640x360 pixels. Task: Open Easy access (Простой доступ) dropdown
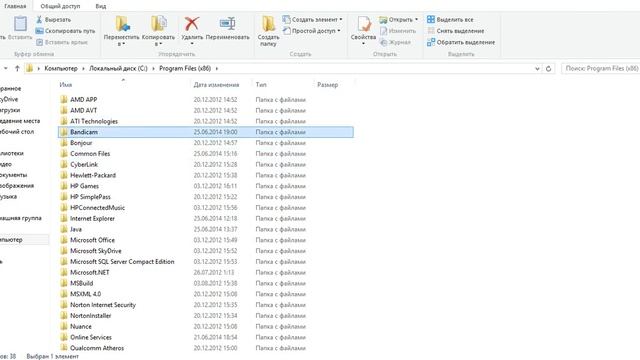[311, 31]
